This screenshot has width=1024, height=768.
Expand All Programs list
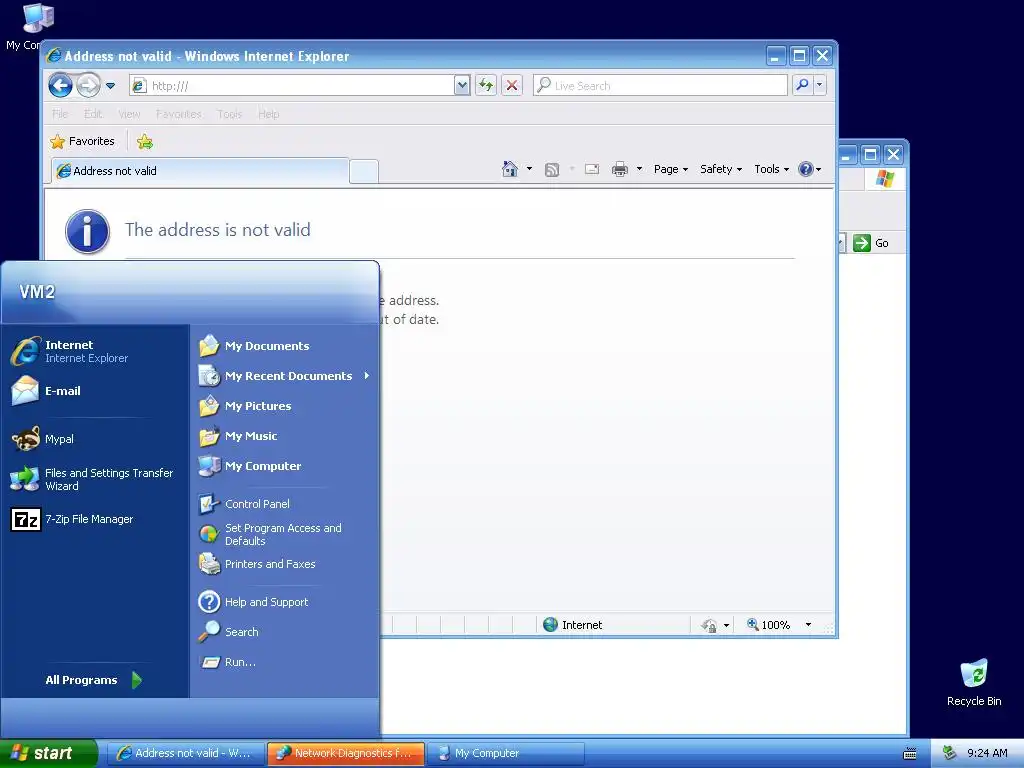click(x=95, y=680)
